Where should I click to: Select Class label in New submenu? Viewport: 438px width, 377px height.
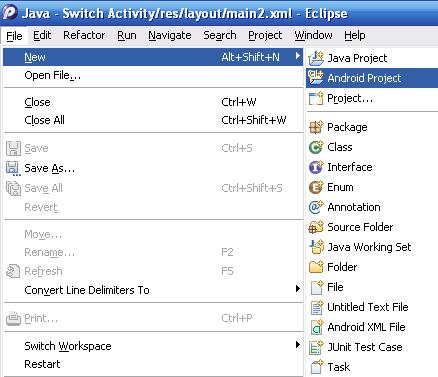[340, 147]
